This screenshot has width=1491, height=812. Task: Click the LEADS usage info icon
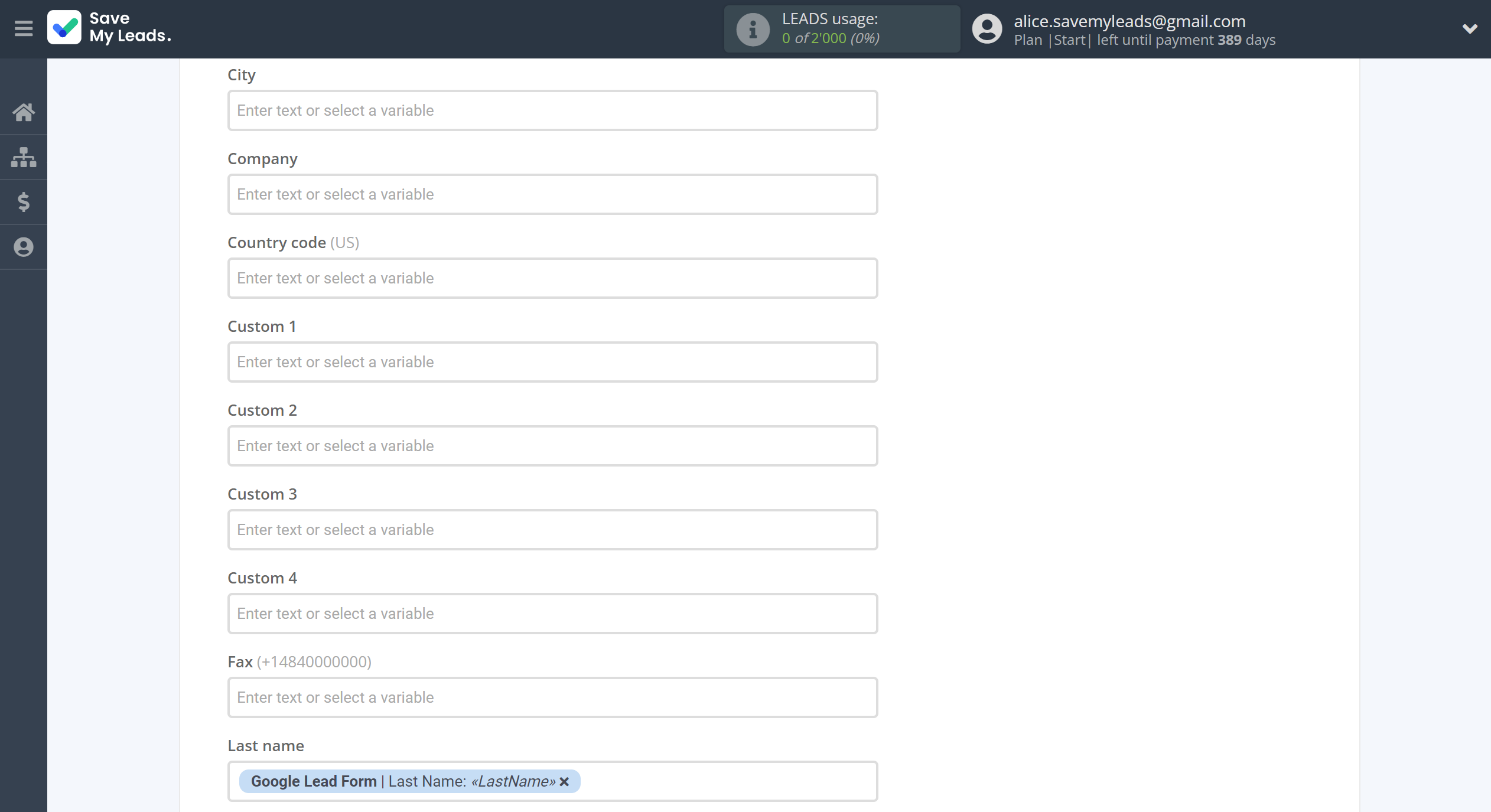753,29
